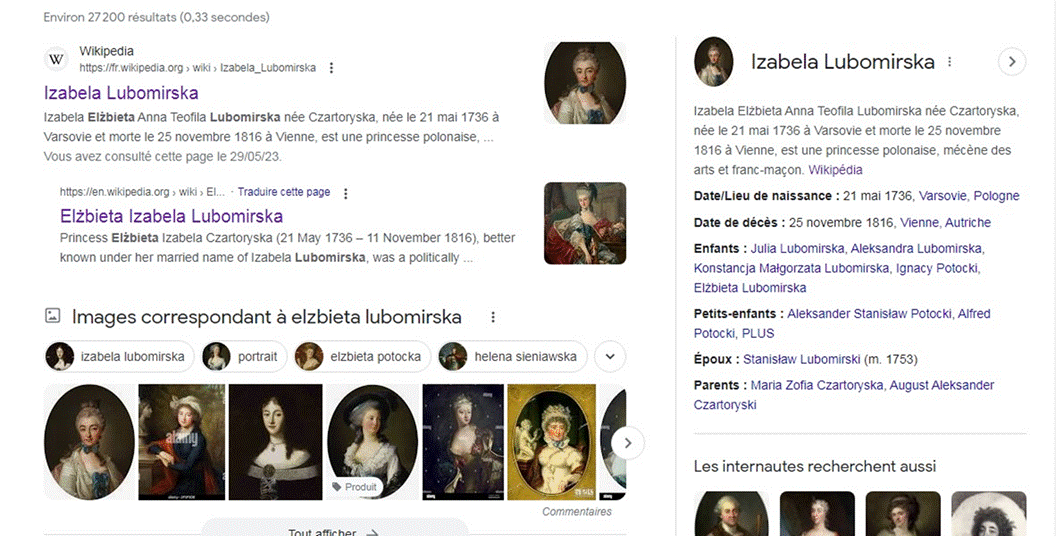The image size is (1056, 536).
Task: Advance the image carousel with the right arrow
Action: pos(628,443)
